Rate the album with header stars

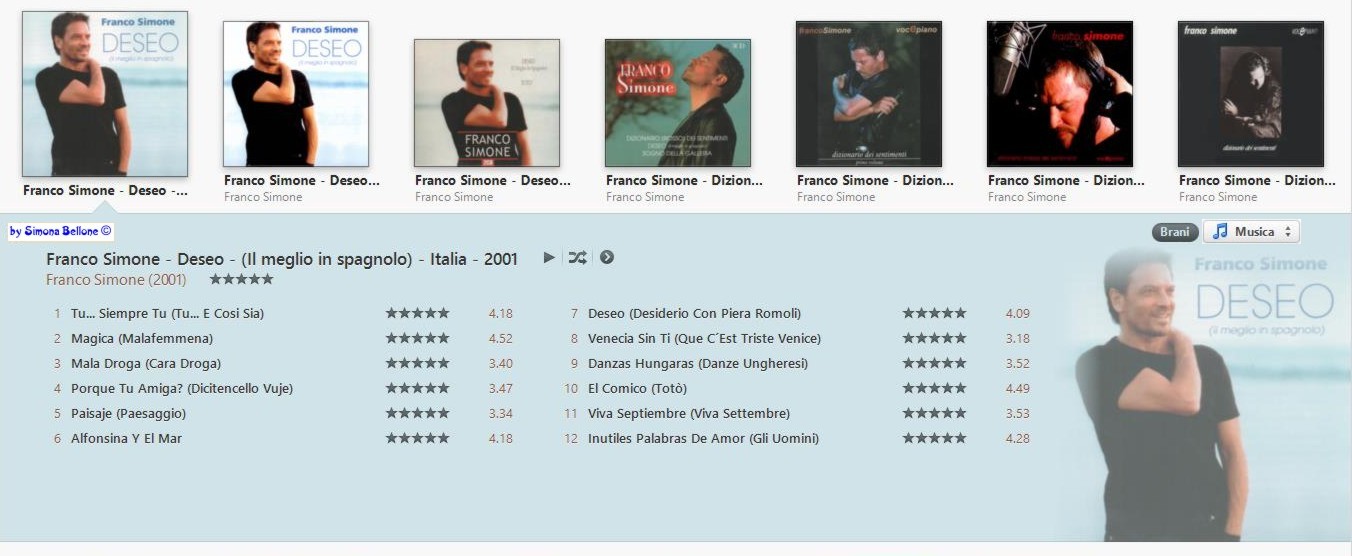pos(241,280)
